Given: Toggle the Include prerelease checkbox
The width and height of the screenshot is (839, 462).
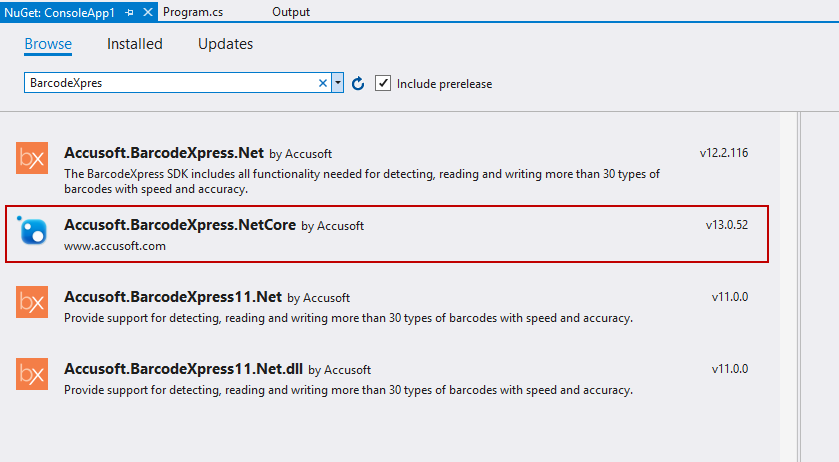Looking at the screenshot, I should (x=383, y=83).
